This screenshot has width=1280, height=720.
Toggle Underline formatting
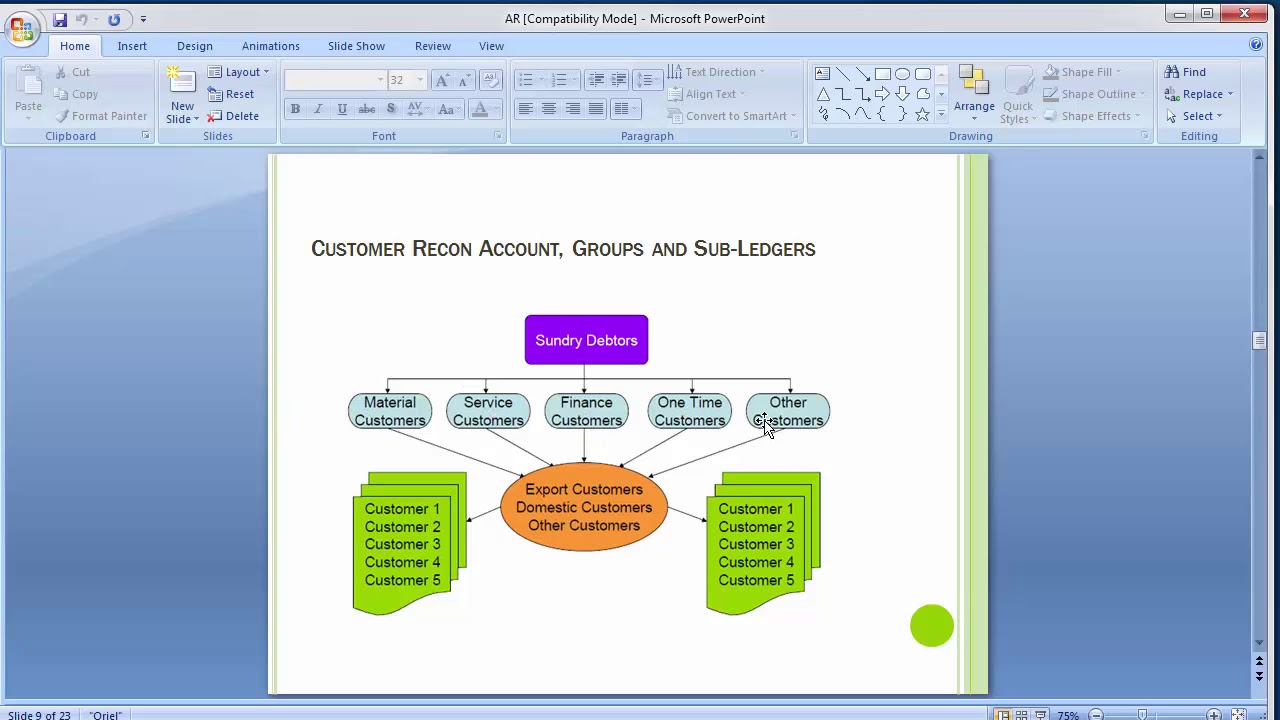coord(342,109)
